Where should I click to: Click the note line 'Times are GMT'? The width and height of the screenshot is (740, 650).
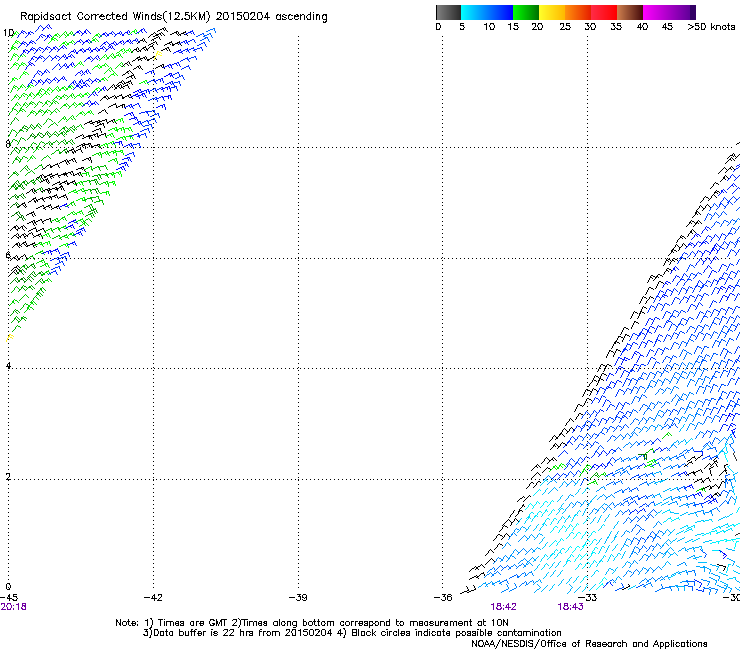point(312,623)
